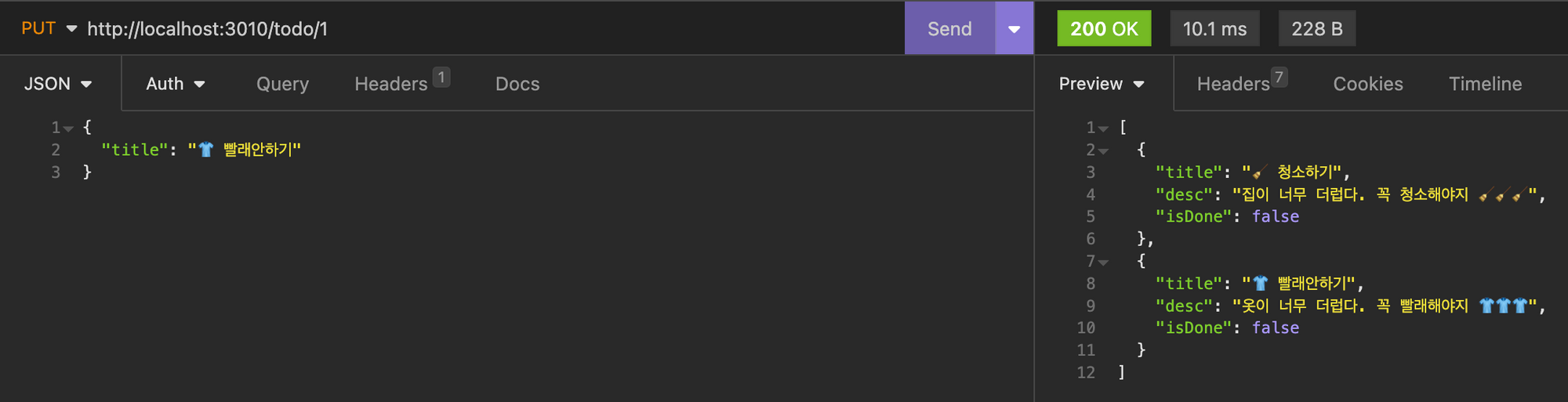Click the 228 B size badge
This screenshot has height=402, width=1568.
click(x=1317, y=28)
